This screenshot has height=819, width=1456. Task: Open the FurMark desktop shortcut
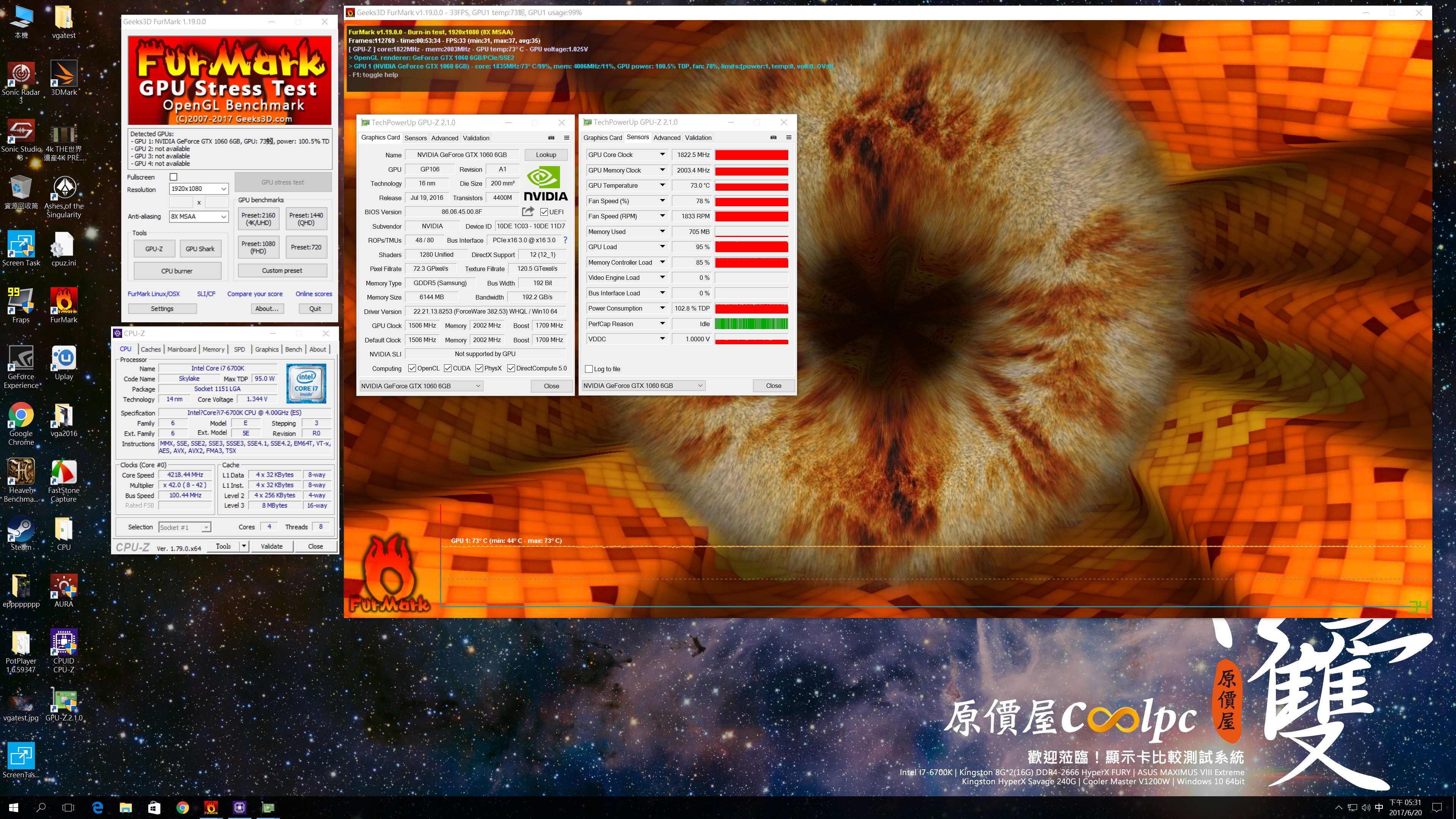point(64,306)
